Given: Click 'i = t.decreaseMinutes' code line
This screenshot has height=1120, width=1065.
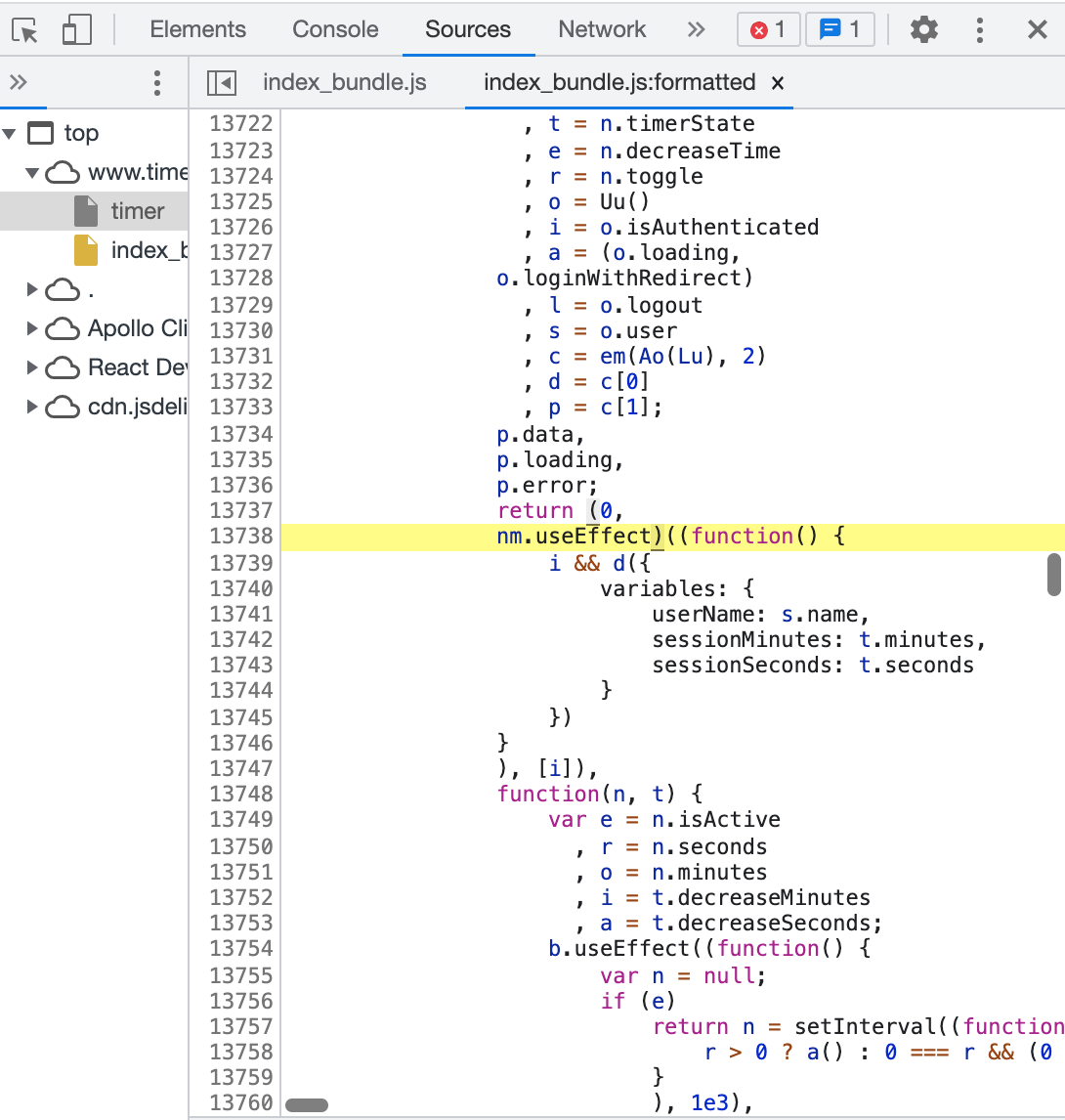Looking at the screenshot, I should [x=736, y=898].
